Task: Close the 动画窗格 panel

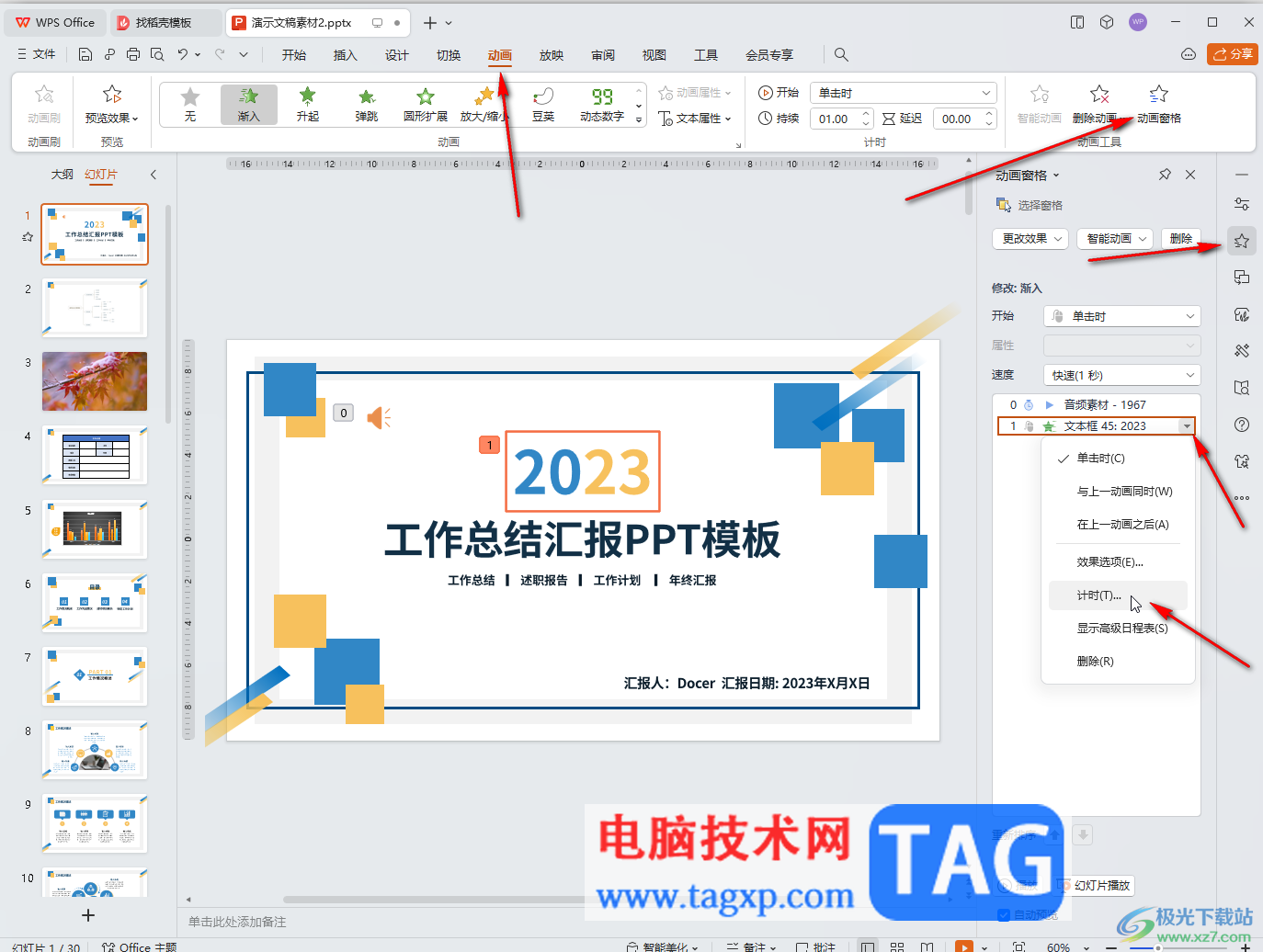Action: 1190,175
